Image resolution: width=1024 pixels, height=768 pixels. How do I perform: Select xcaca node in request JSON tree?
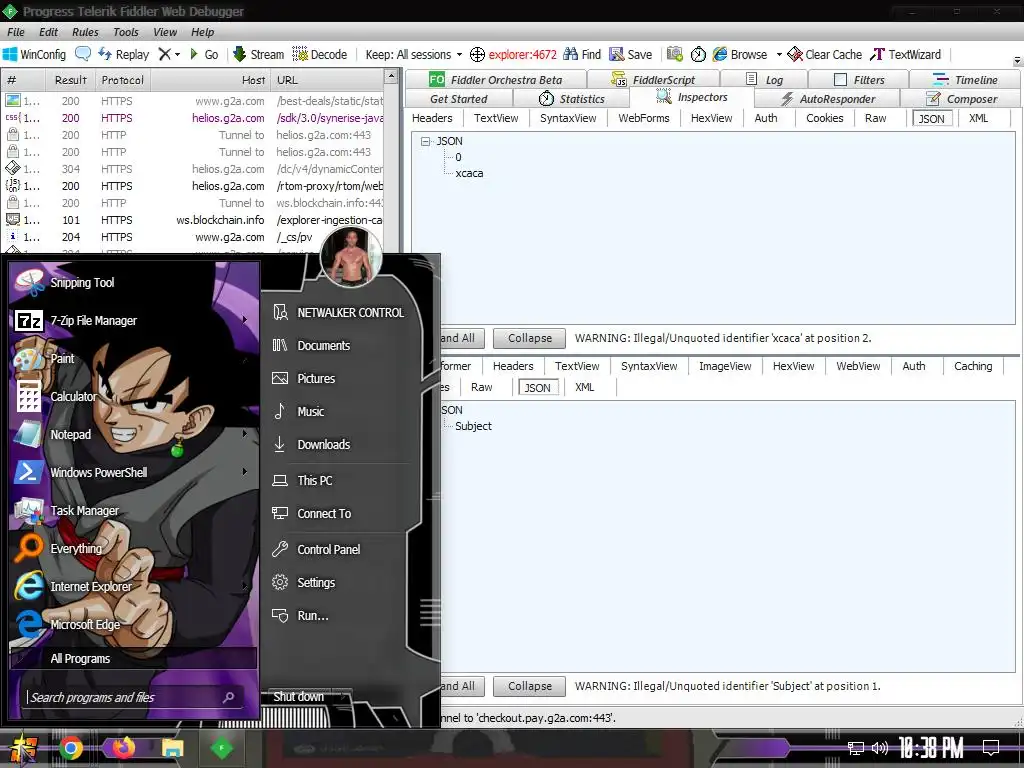[x=469, y=173]
